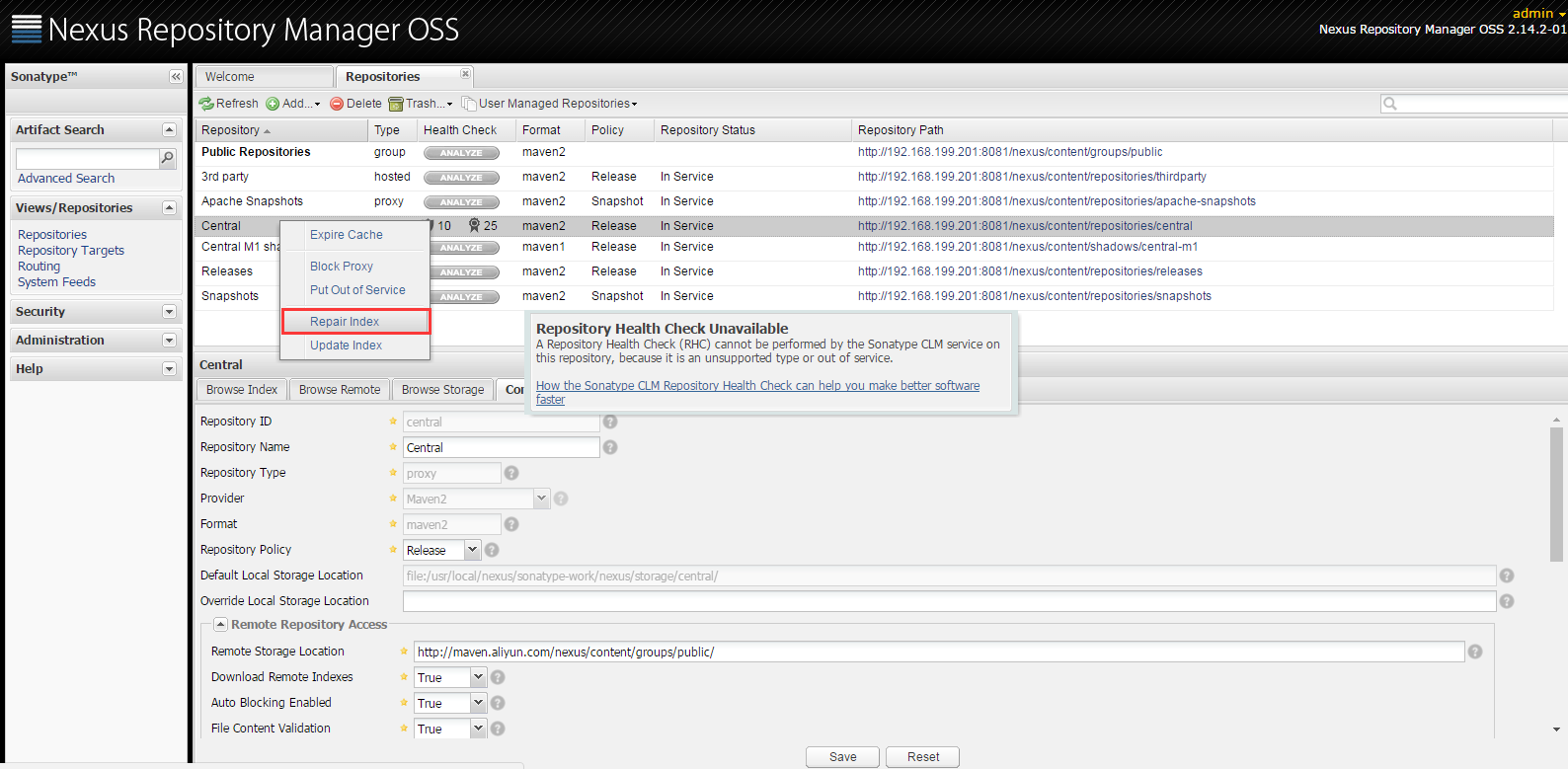Click the Reset button
Viewport: 1568px width, 769px height.
pyautogui.click(x=923, y=757)
